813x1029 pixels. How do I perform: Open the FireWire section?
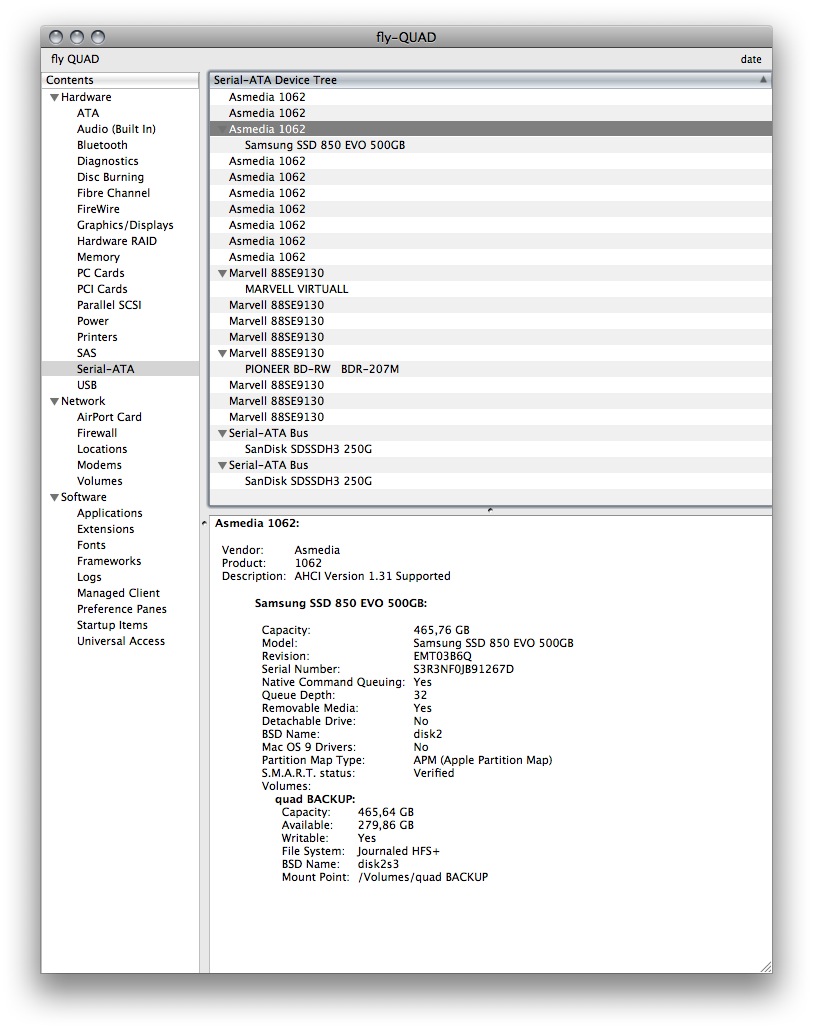[98, 209]
